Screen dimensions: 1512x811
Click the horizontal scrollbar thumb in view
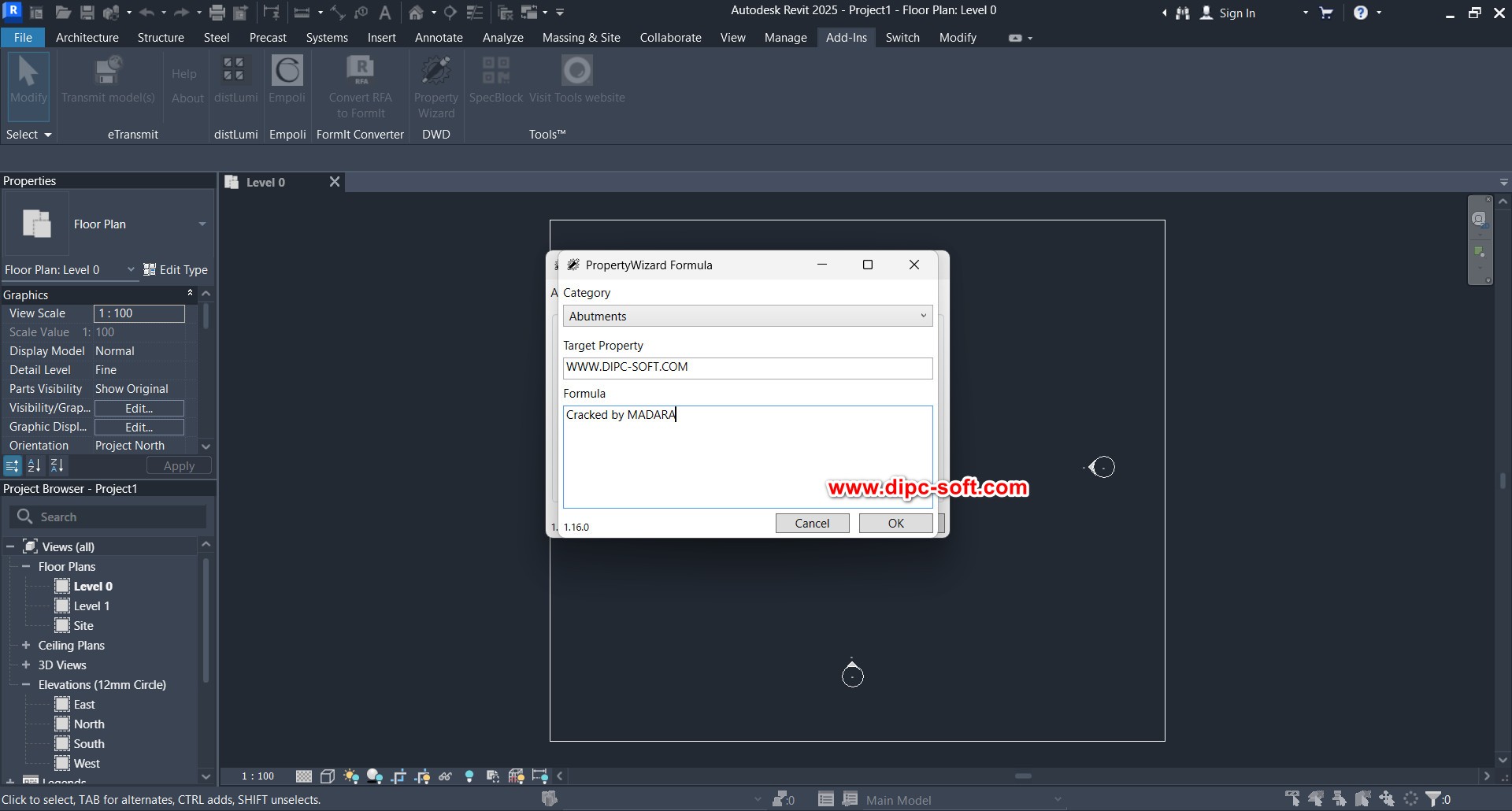1023,776
